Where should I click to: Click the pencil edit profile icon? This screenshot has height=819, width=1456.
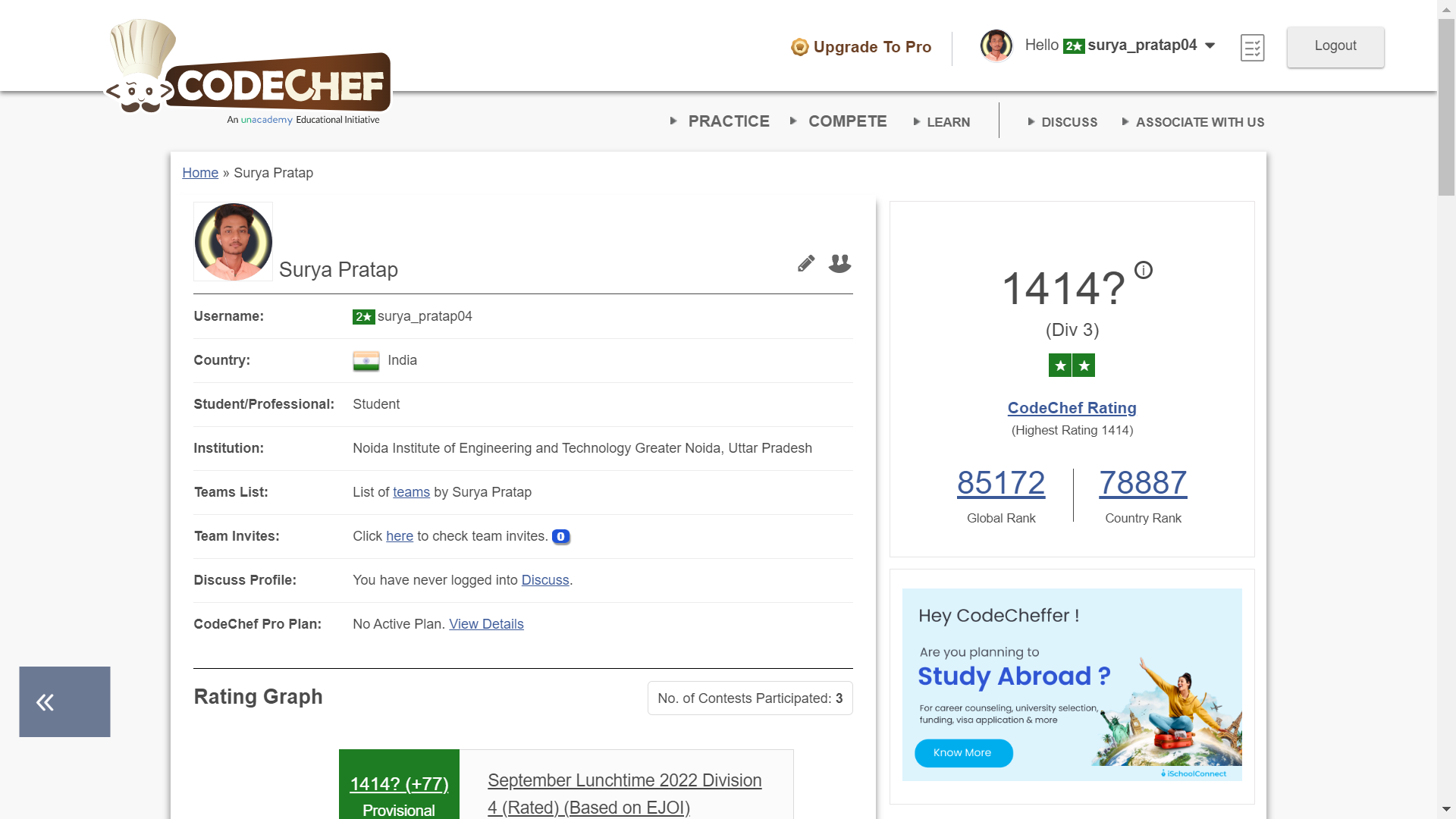(806, 263)
